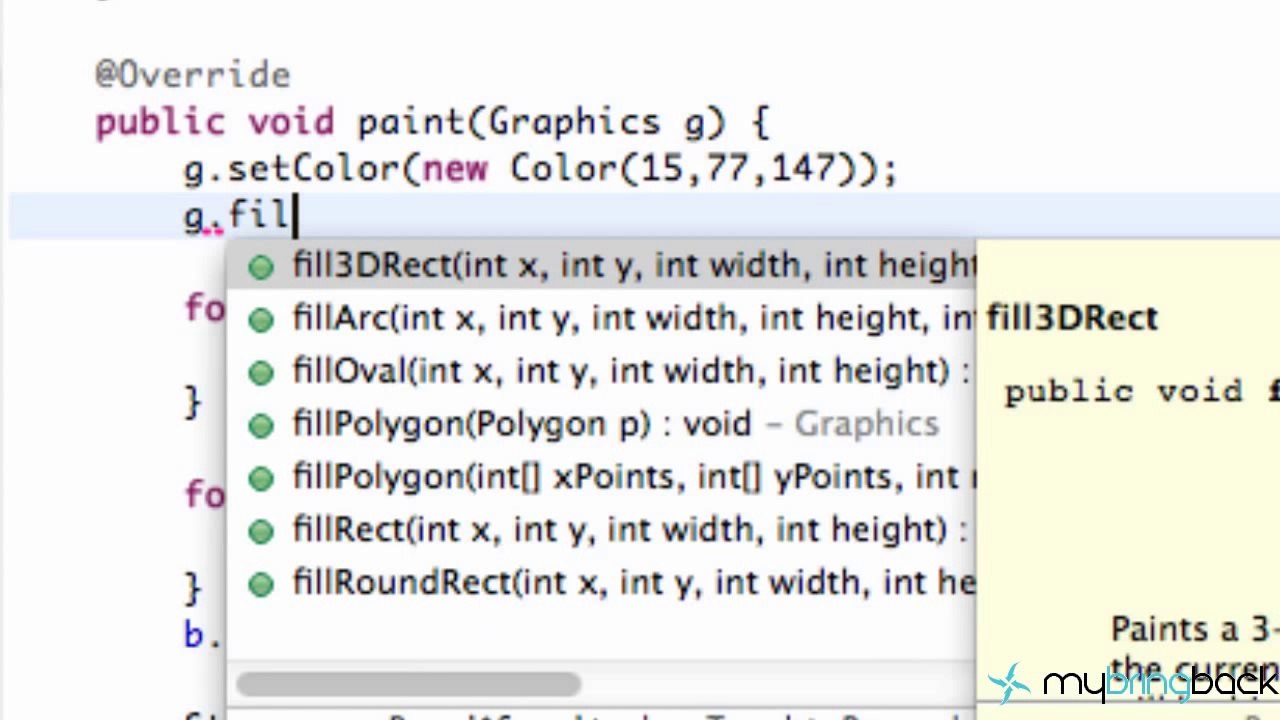Select fillArc autocomplete suggestion
The width and height of the screenshot is (1280, 720).
600,319
